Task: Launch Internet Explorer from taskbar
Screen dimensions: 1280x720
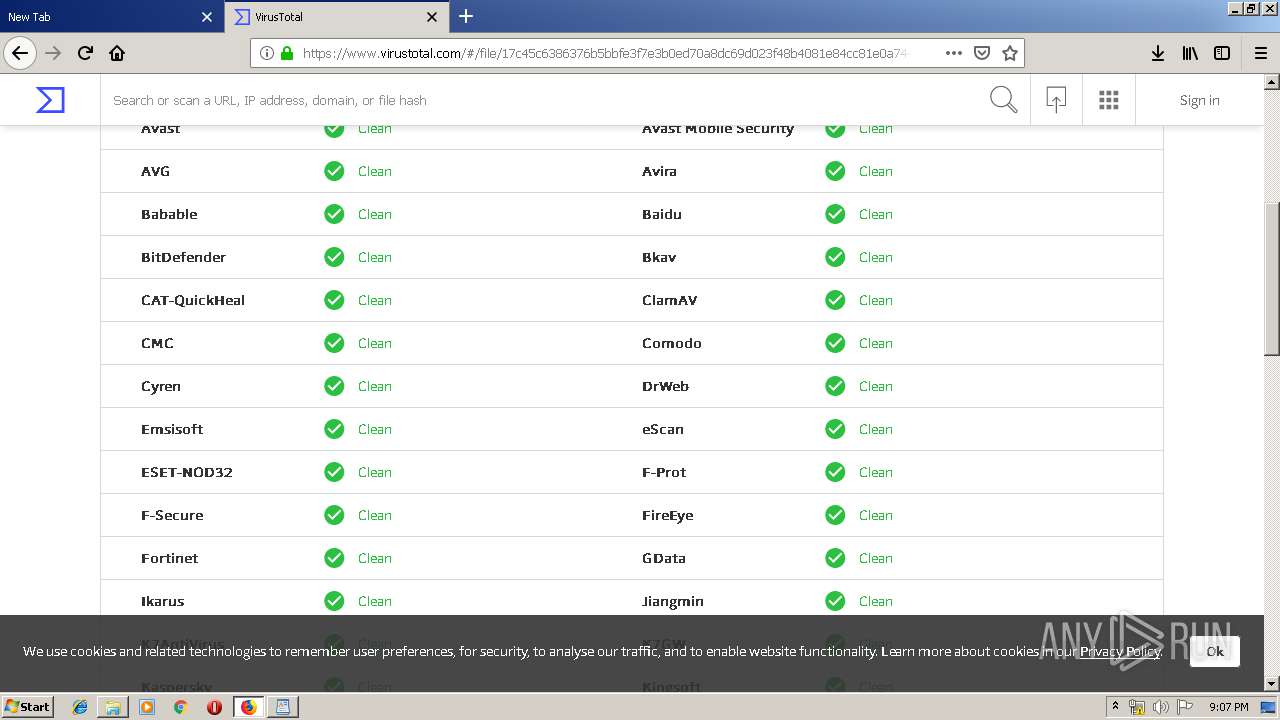Action: click(80, 707)
